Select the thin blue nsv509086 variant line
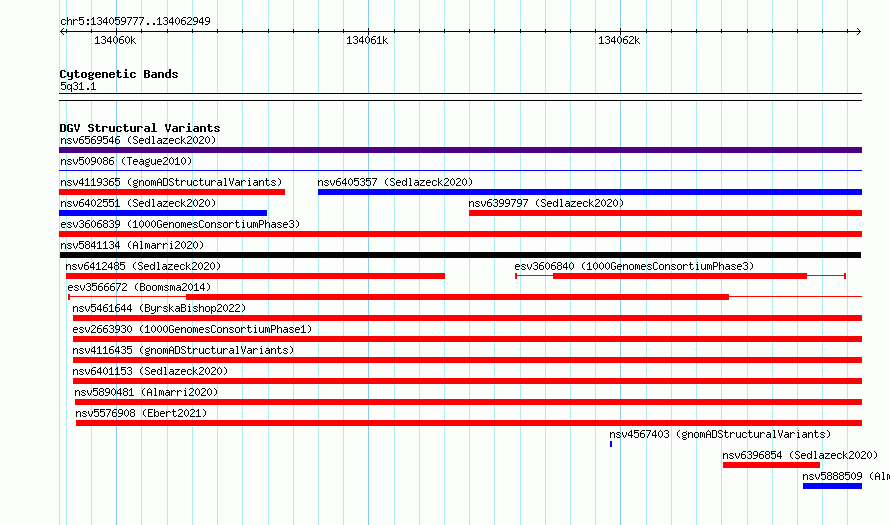 (x=460, y=170)
